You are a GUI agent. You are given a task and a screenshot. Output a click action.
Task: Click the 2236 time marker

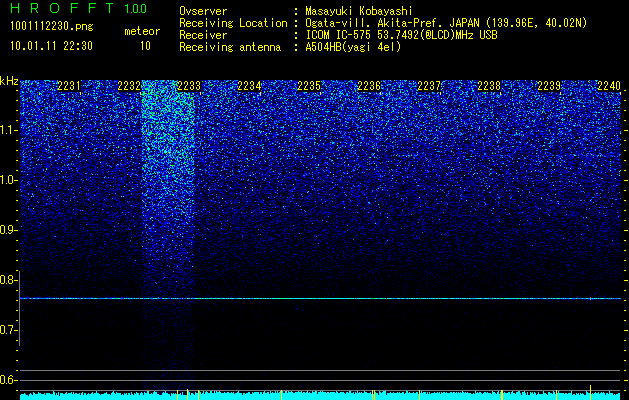click(369, 86)
